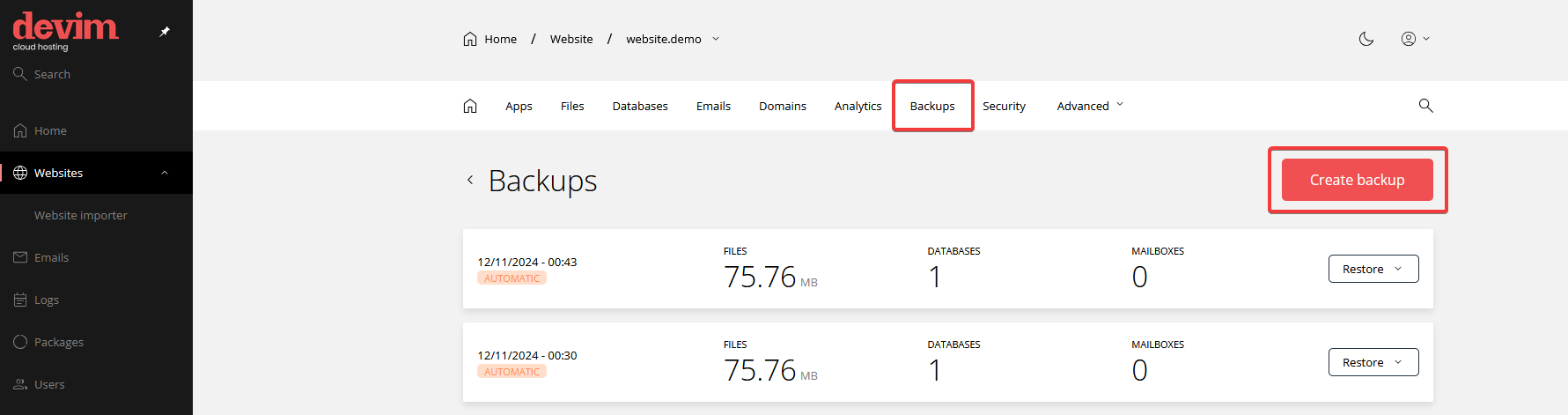Click the magnifier icon in tab bar

coord(1425,106)
